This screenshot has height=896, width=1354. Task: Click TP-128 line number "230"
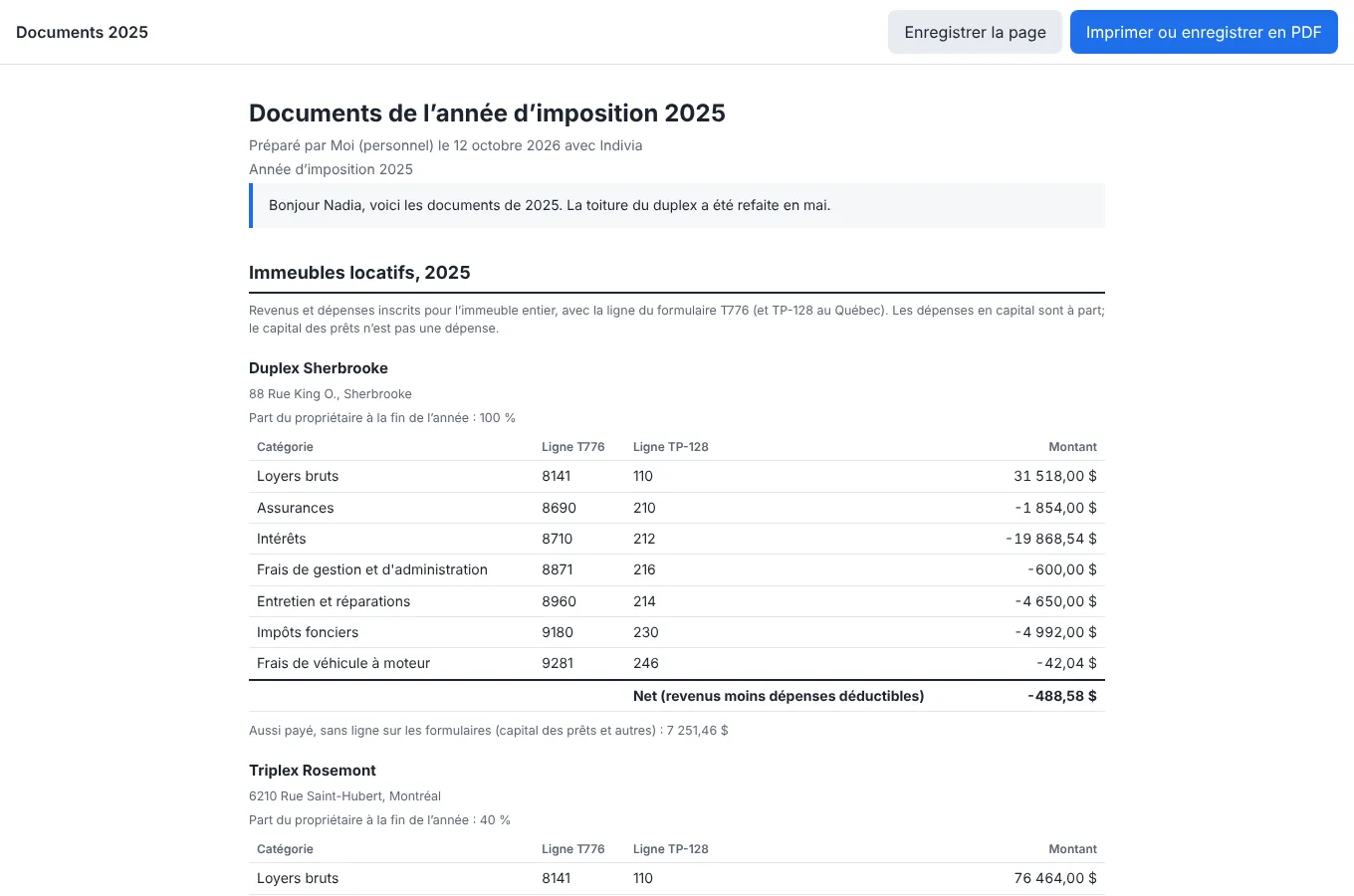tap(646, 632)
